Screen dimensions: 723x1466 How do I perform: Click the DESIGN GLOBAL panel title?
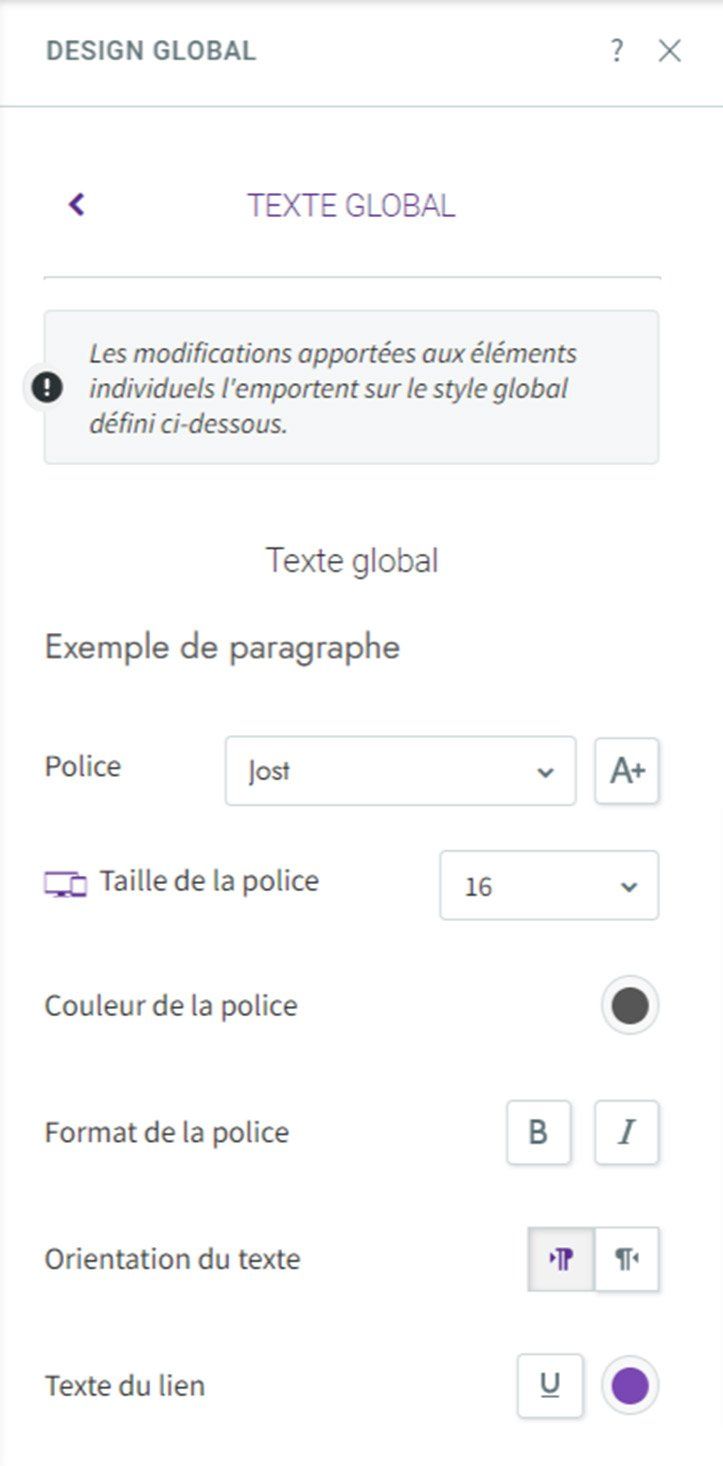click(151, 50)
